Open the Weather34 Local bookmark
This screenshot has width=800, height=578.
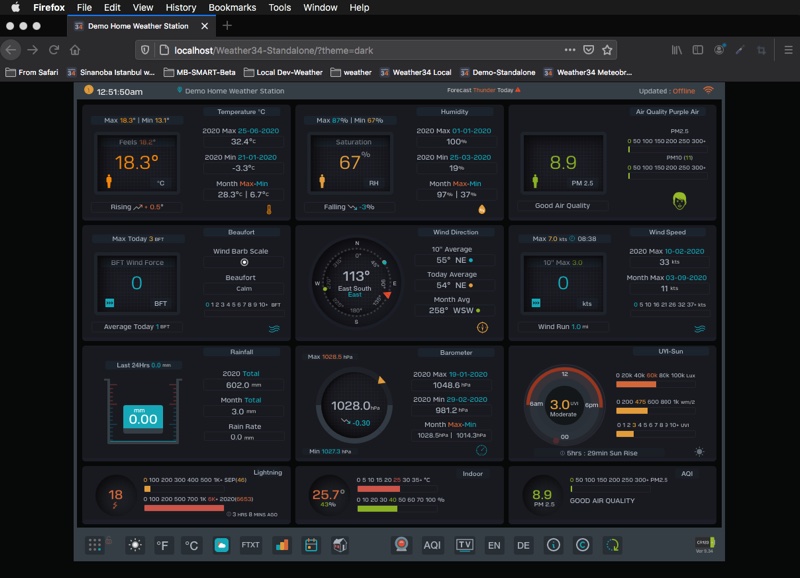[x=416, y=72]
